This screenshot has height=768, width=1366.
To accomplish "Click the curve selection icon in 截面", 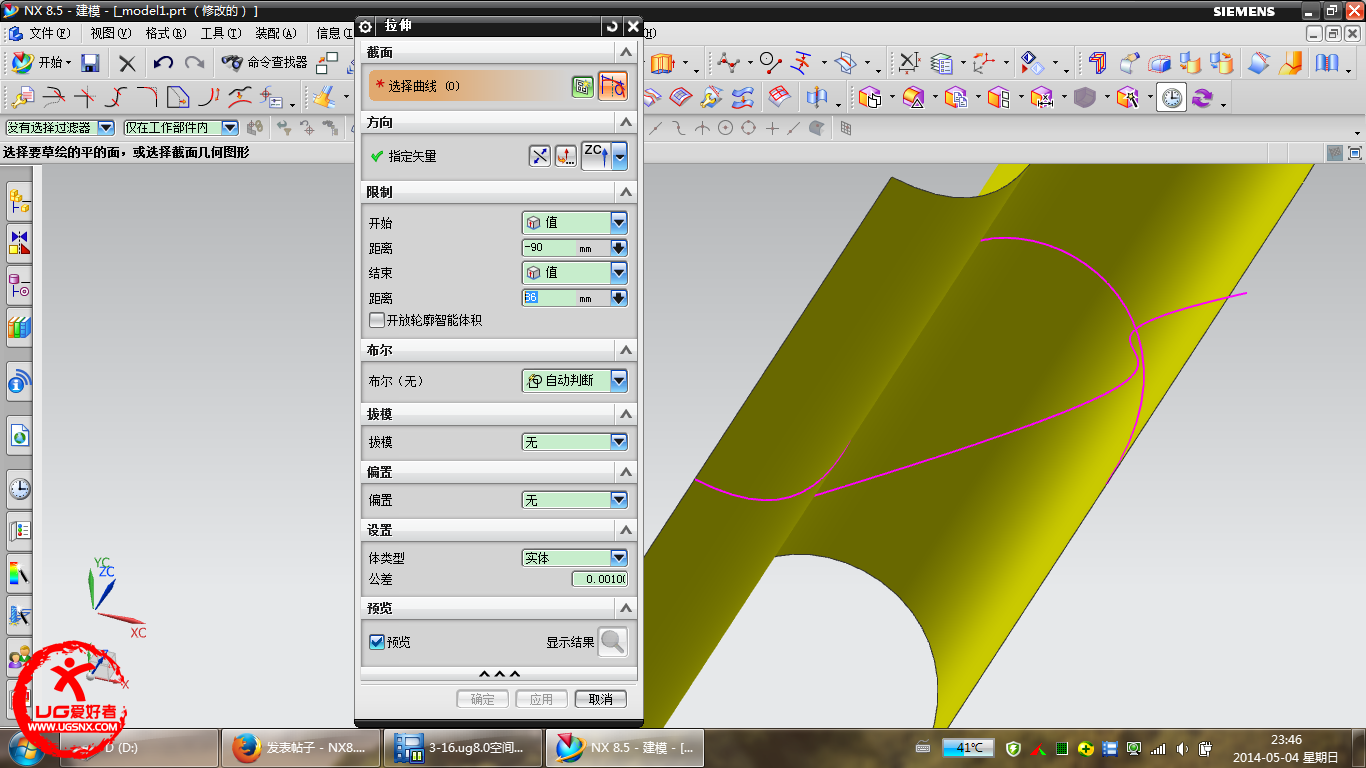I will coord(613,86).
